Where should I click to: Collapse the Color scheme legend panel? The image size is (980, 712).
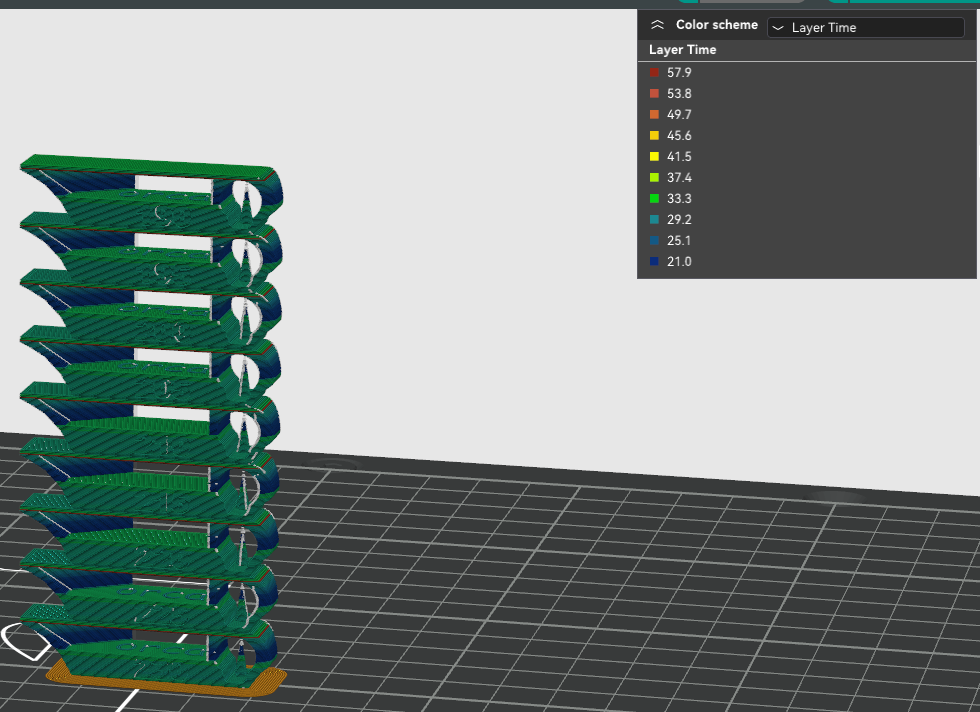657,25
